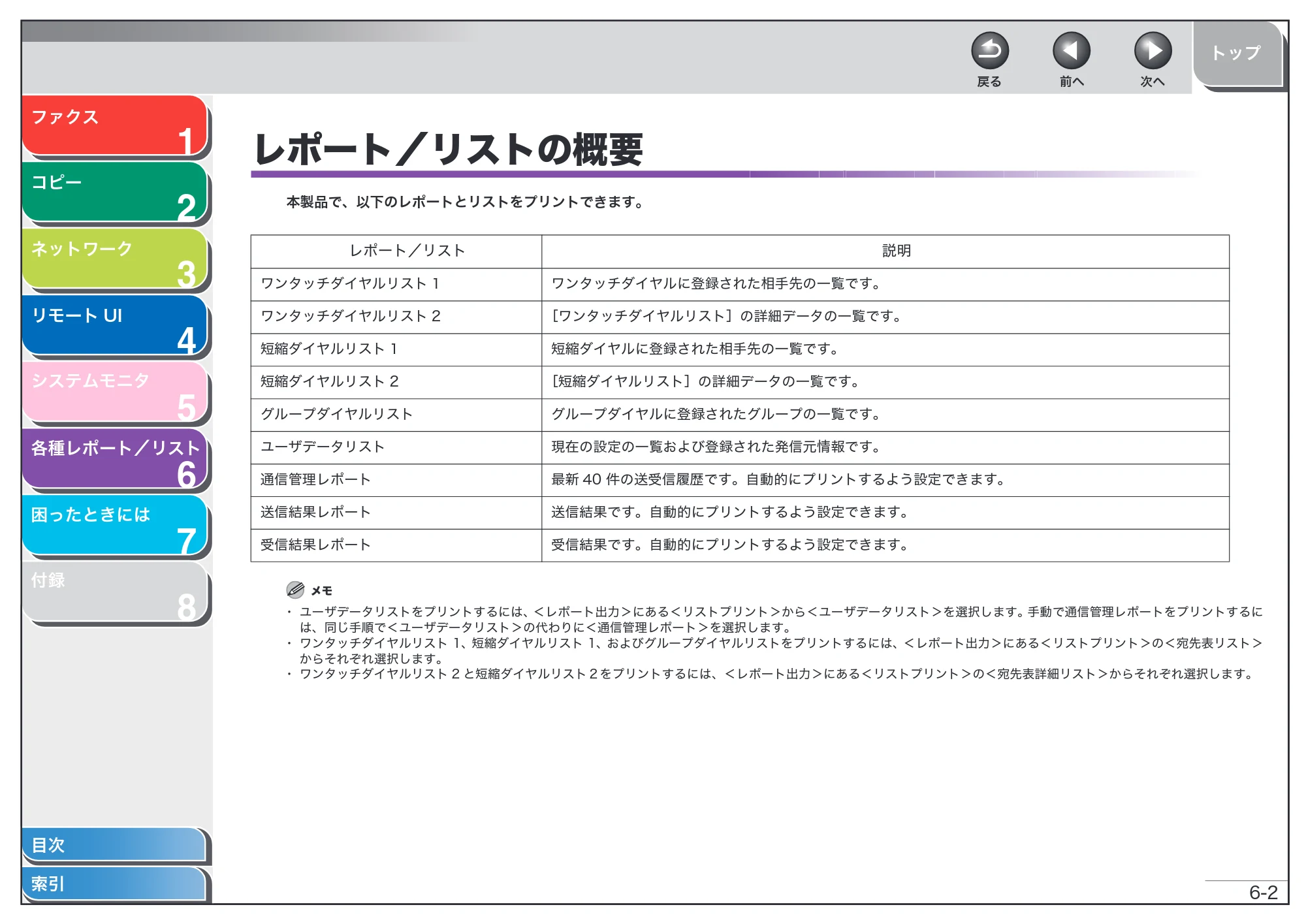Click the 索引 index button
This screenshot has width=1306, height=924.
(114, 884)
